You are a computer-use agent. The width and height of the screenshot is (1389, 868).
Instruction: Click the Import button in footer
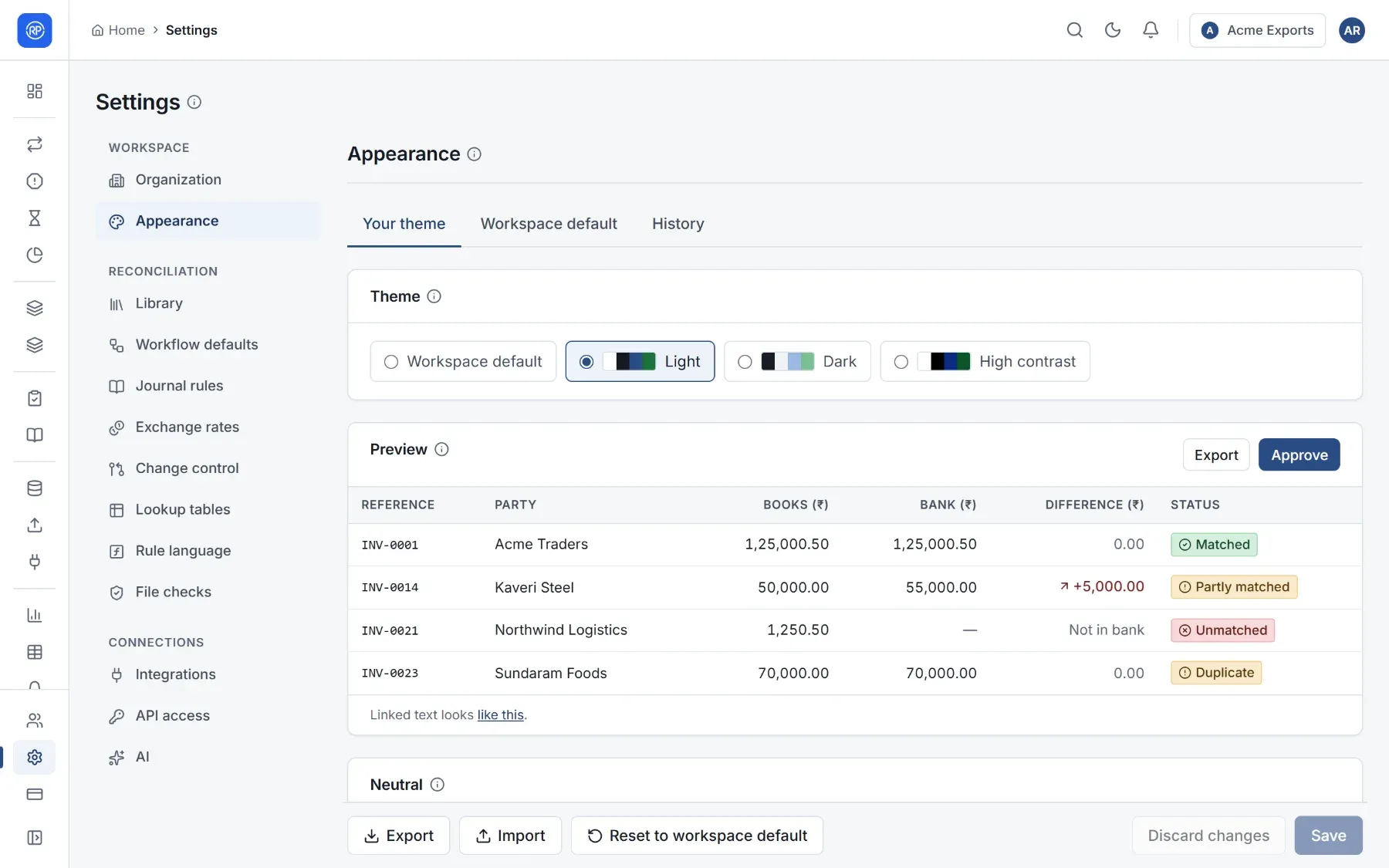coord(510,836)
